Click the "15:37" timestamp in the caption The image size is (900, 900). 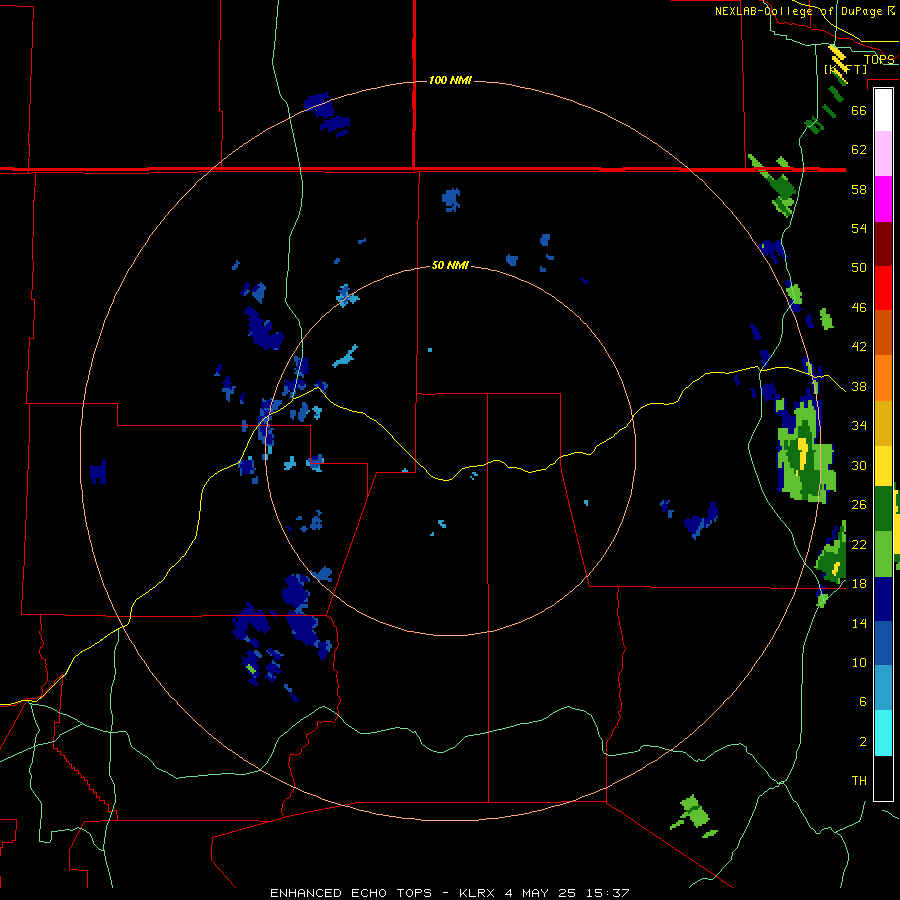tap(608, 893)
